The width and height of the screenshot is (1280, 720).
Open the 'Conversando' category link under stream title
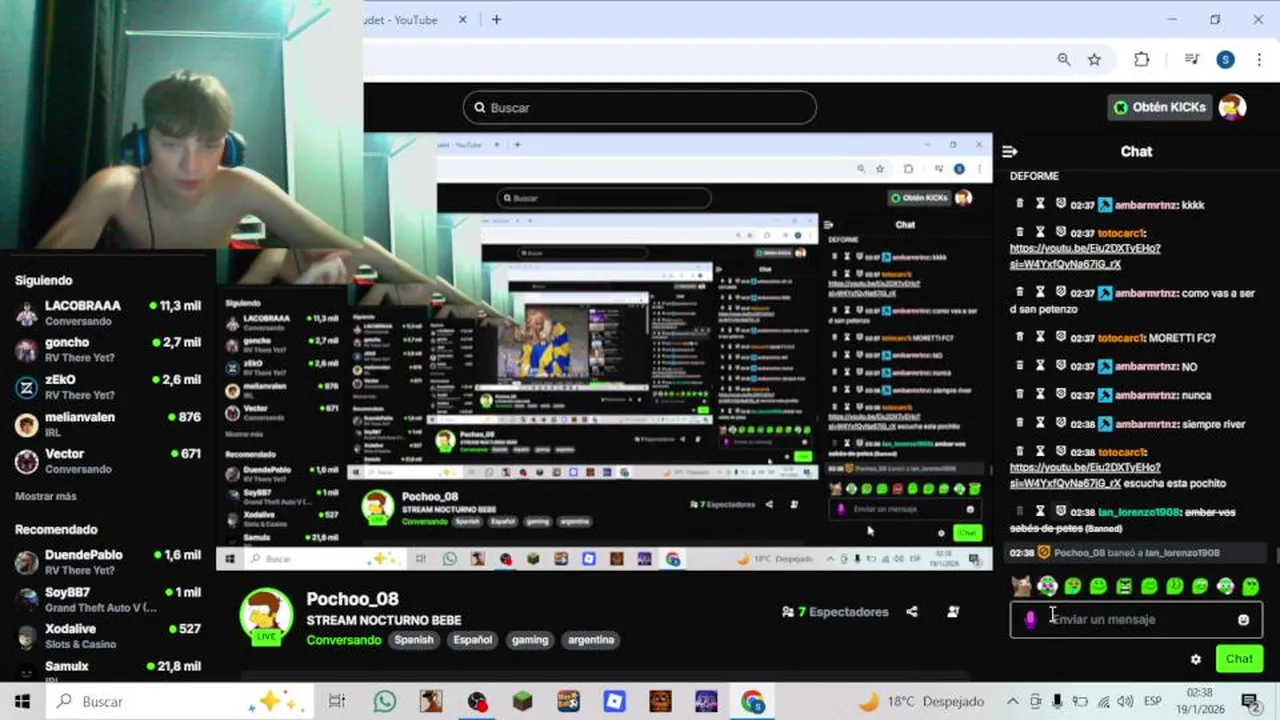tap(344, 640)
